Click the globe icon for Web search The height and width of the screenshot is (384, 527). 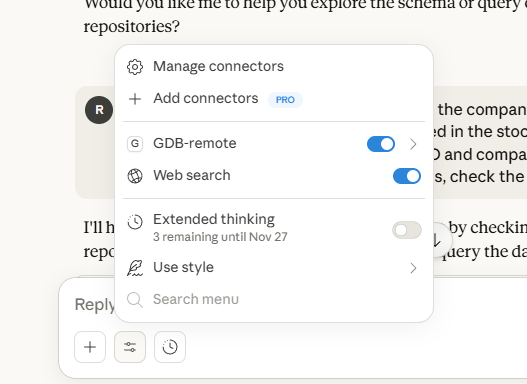(x=135, y=176)
